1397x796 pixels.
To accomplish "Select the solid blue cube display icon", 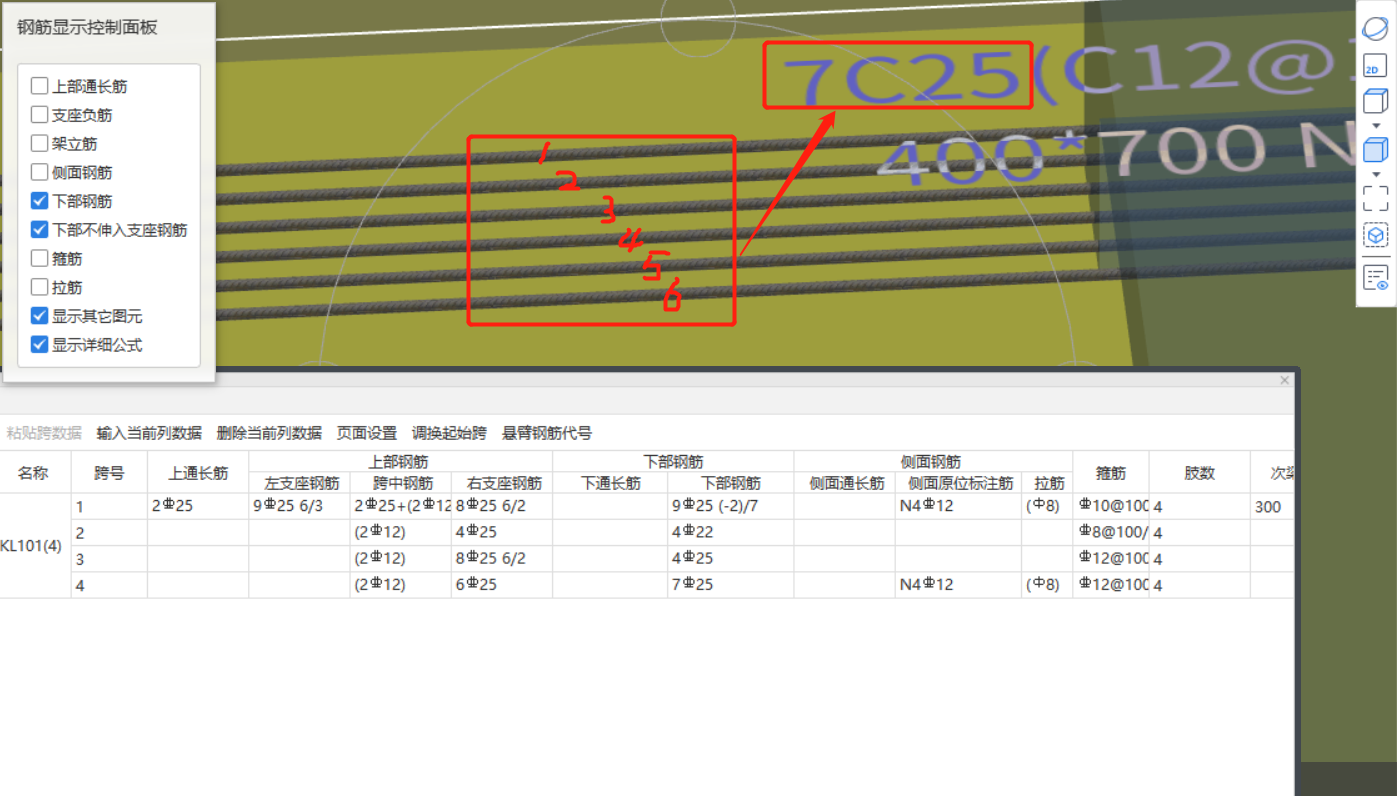I will tap(1375, 151).
